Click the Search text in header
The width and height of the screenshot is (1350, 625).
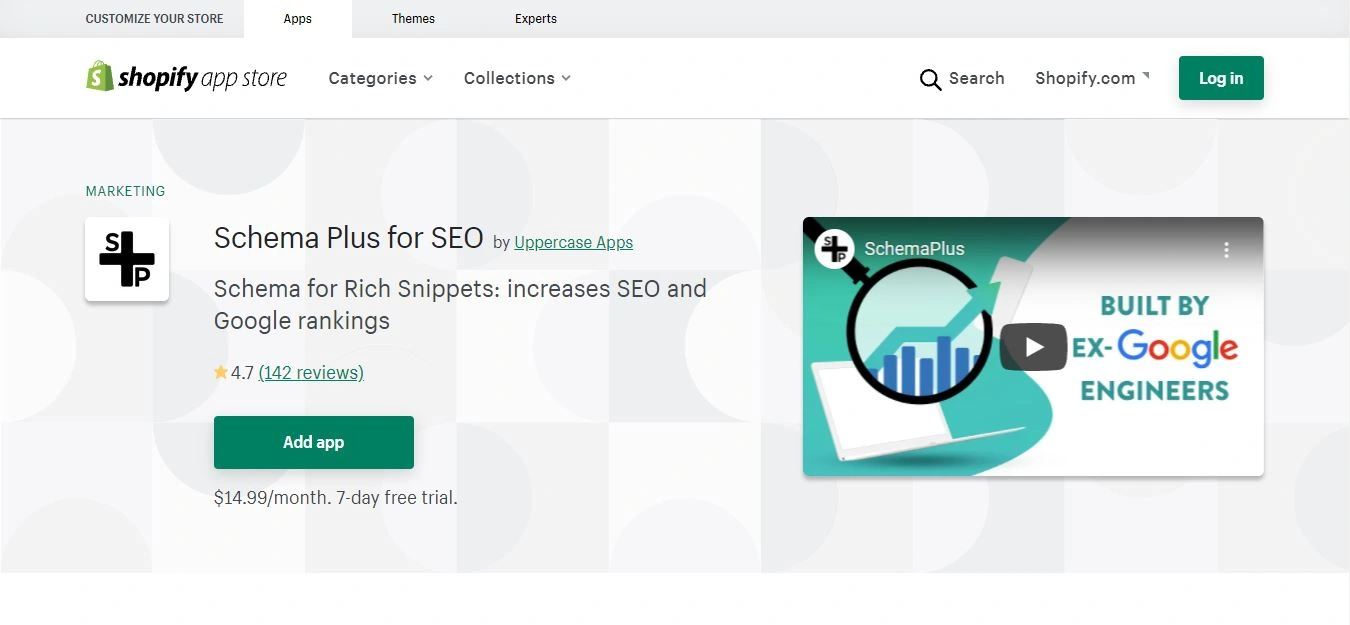pyautogui.click(x=976, y=78)
